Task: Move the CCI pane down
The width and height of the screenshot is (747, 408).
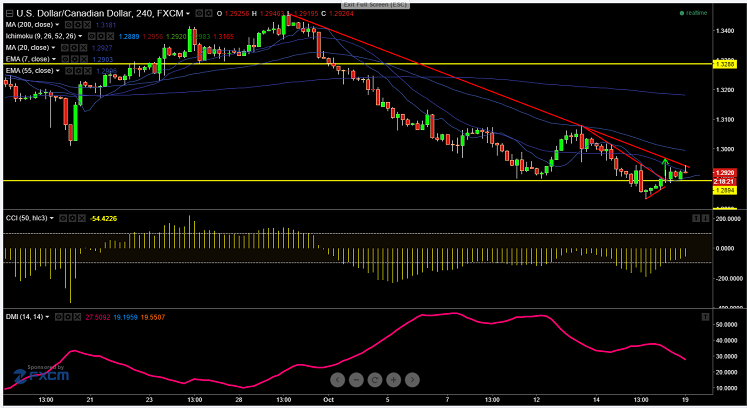Action: [706, 218]
